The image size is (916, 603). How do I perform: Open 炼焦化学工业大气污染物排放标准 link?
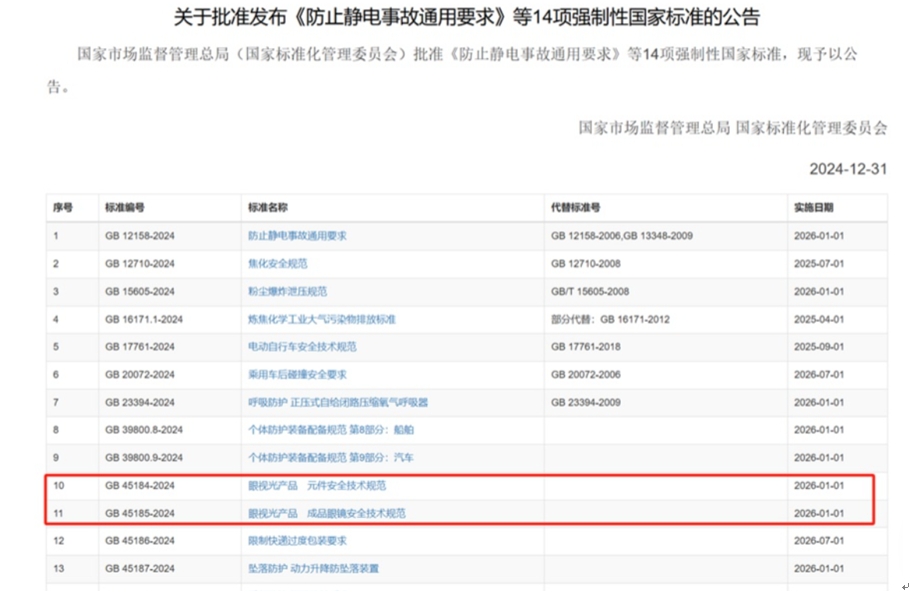point(321,319)
